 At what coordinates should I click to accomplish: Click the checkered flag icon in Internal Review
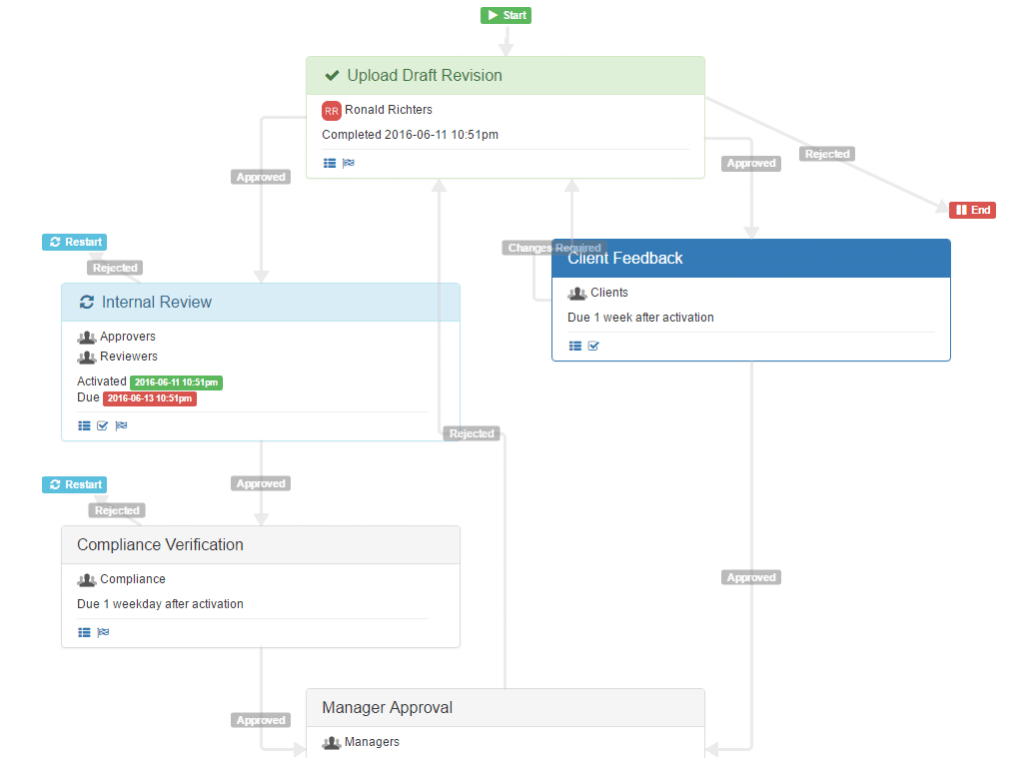[x=121, y=426]
